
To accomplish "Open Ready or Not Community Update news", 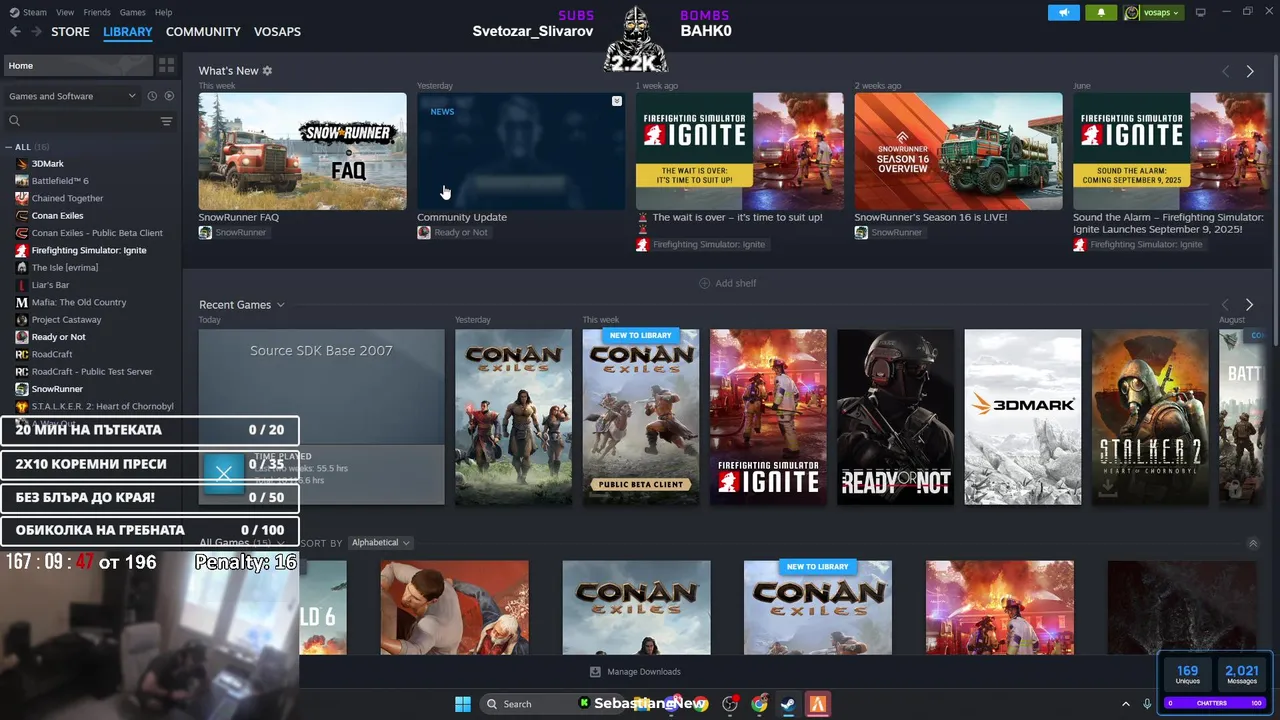I will tap(521, 151).
